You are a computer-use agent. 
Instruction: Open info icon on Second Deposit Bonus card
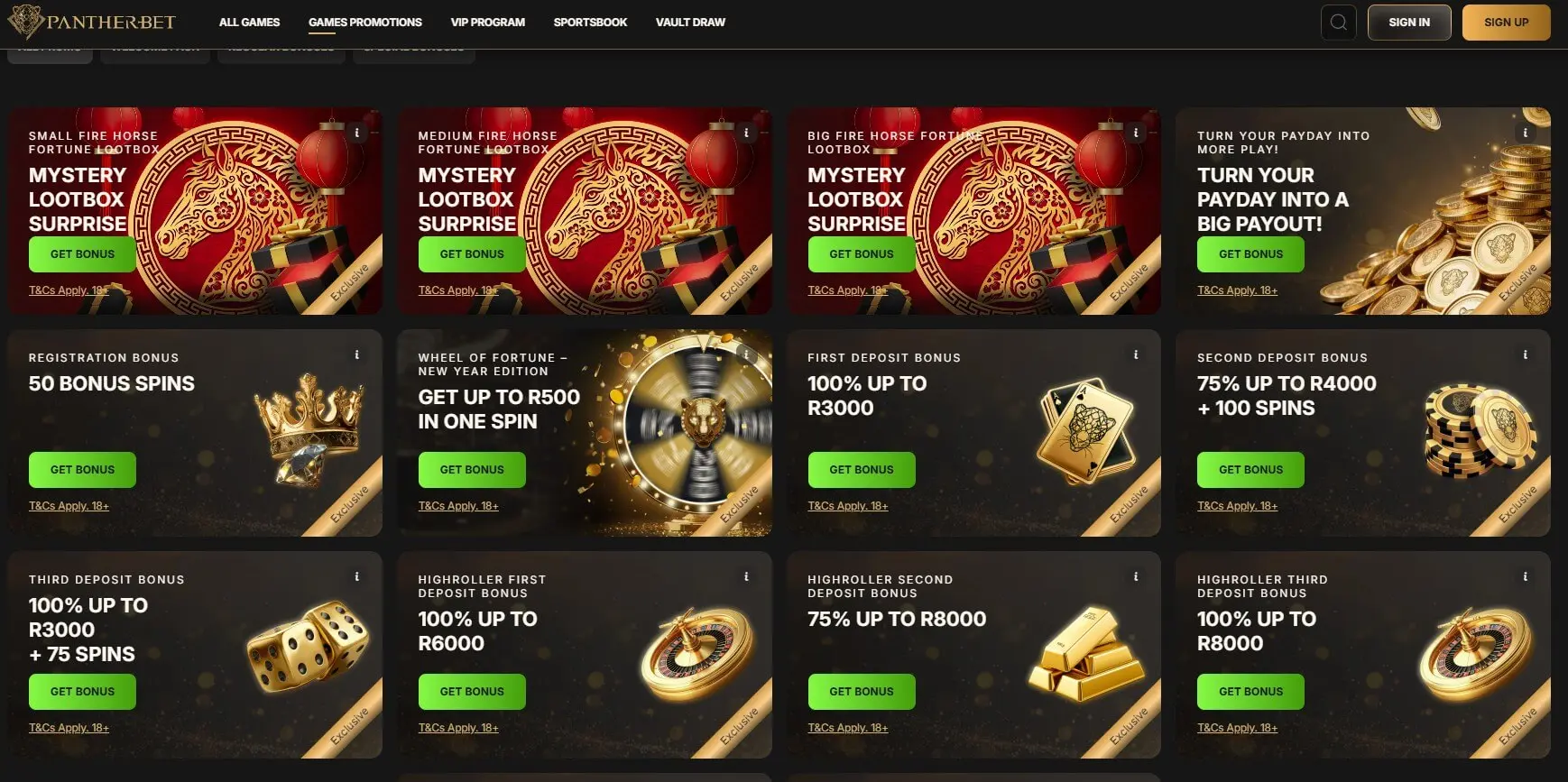[x=1526, y=354]
